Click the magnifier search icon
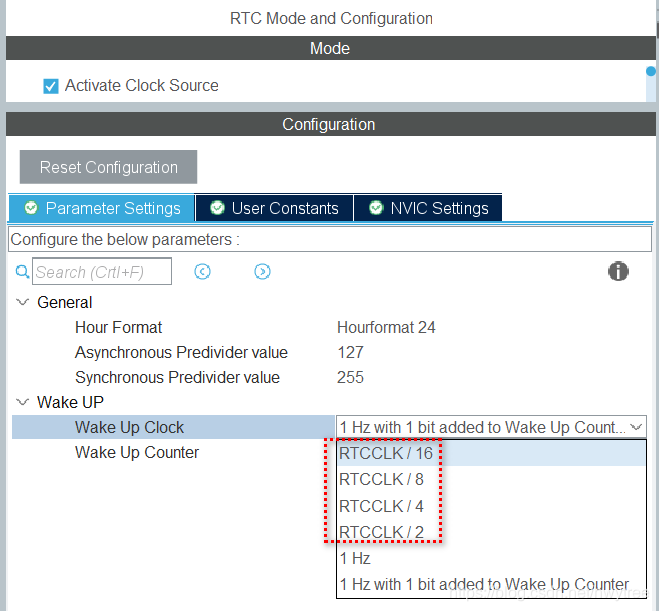 (x=22, y=271)
